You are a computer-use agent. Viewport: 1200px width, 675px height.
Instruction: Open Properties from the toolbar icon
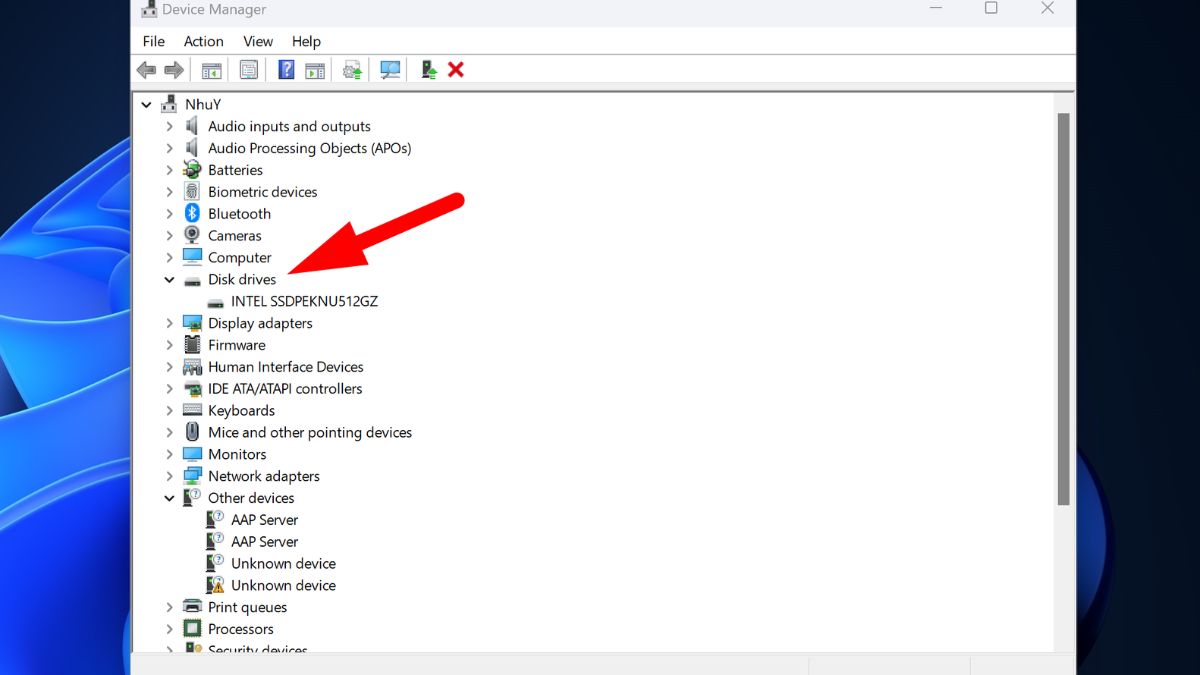coord(249,70)
